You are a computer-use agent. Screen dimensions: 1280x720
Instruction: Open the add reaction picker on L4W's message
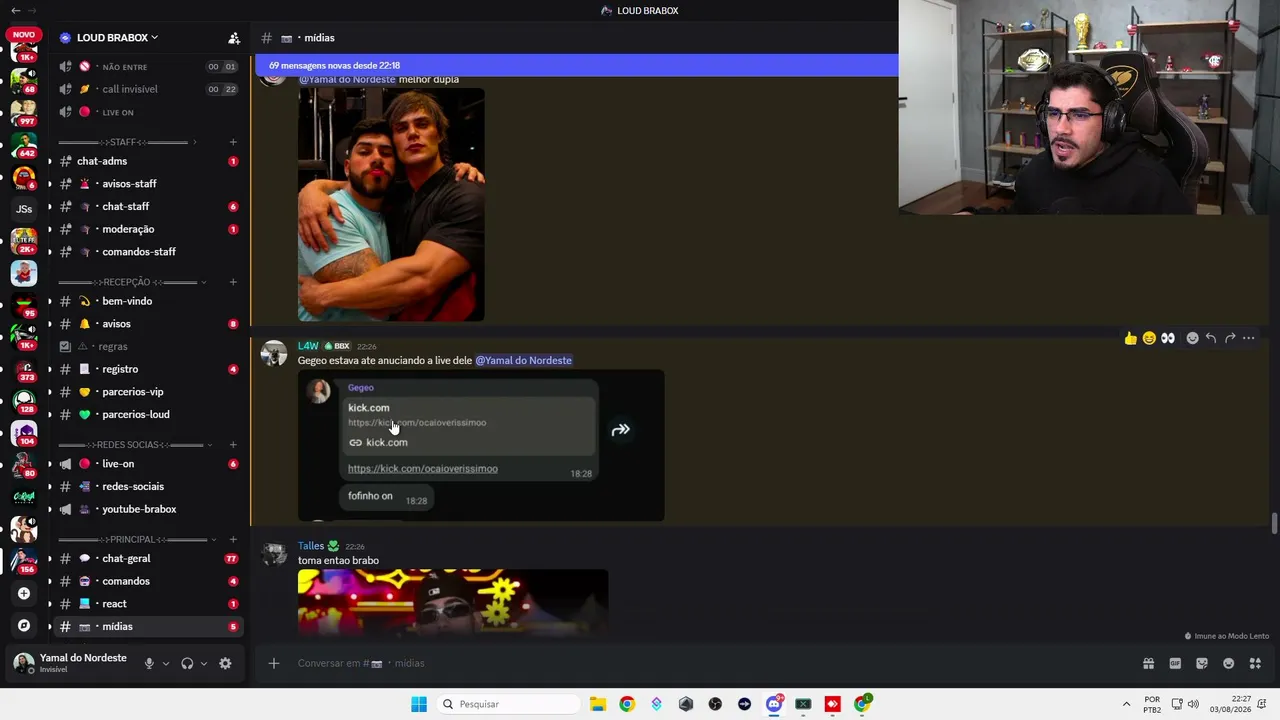point(1192,338)
